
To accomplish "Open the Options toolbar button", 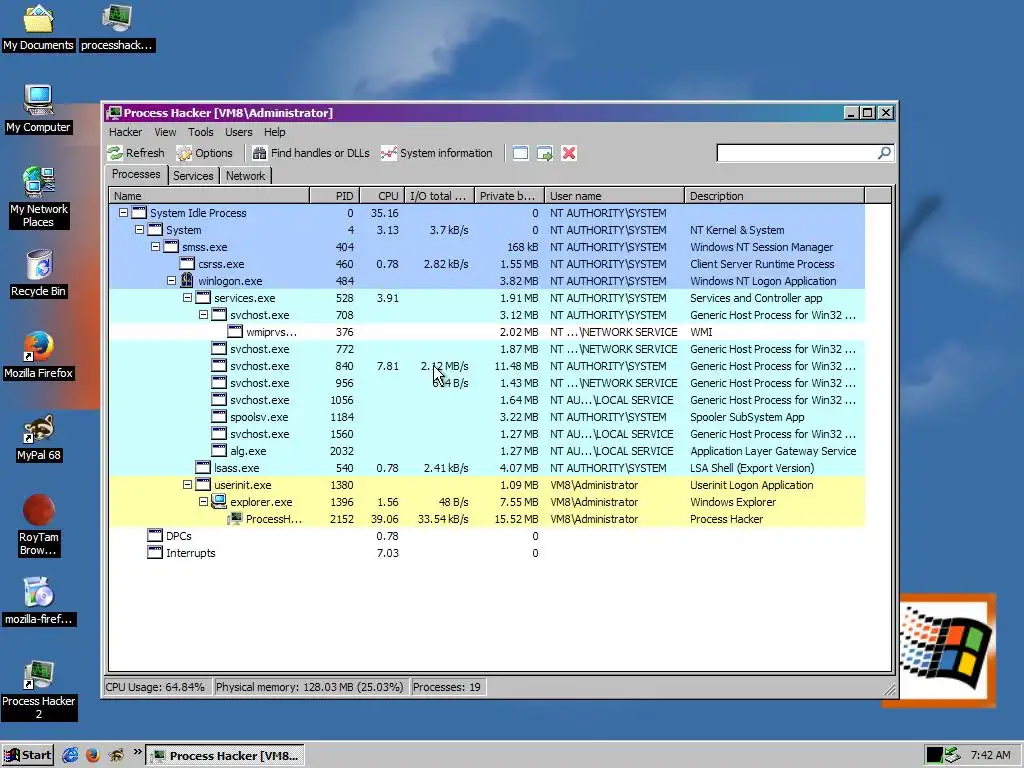I will [x=204, y=153].
